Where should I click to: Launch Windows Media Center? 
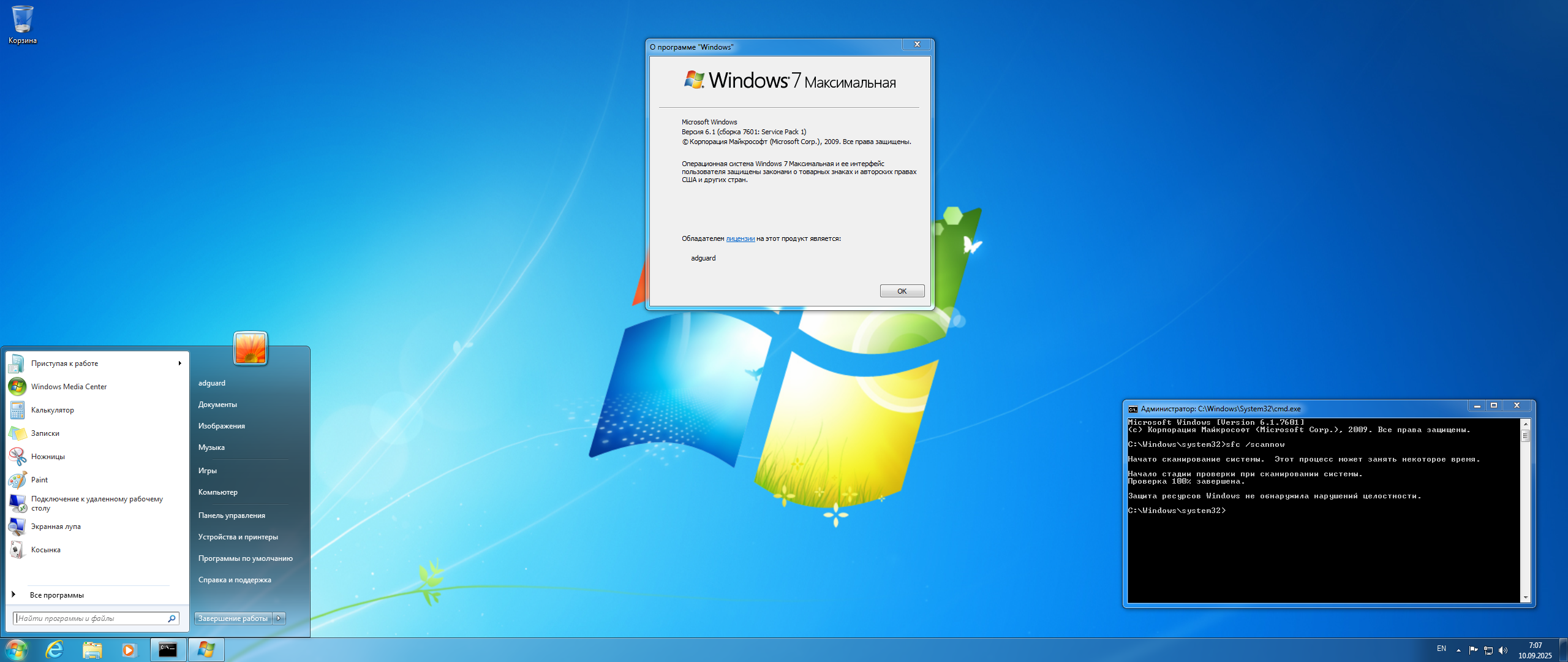point(96,387)
